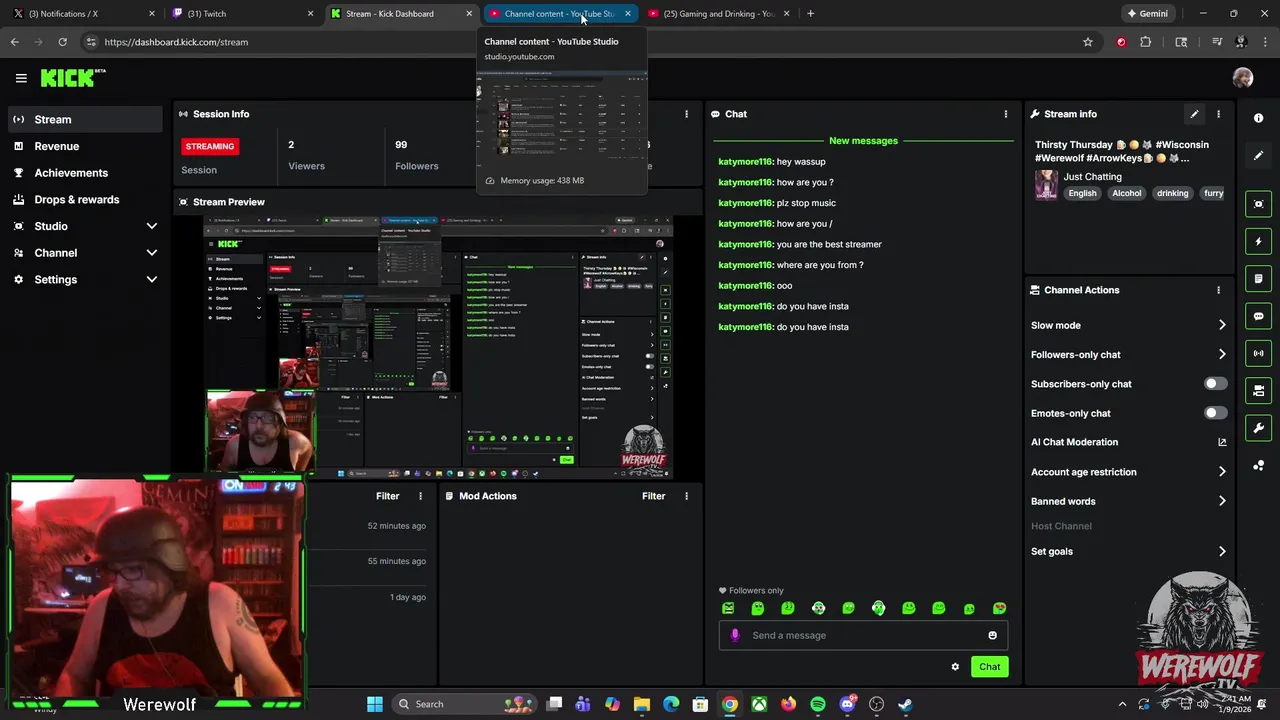Open Channel Actions three-dot menu
The width and height of the screenshot is (1280, 720).
point(1218,290)
